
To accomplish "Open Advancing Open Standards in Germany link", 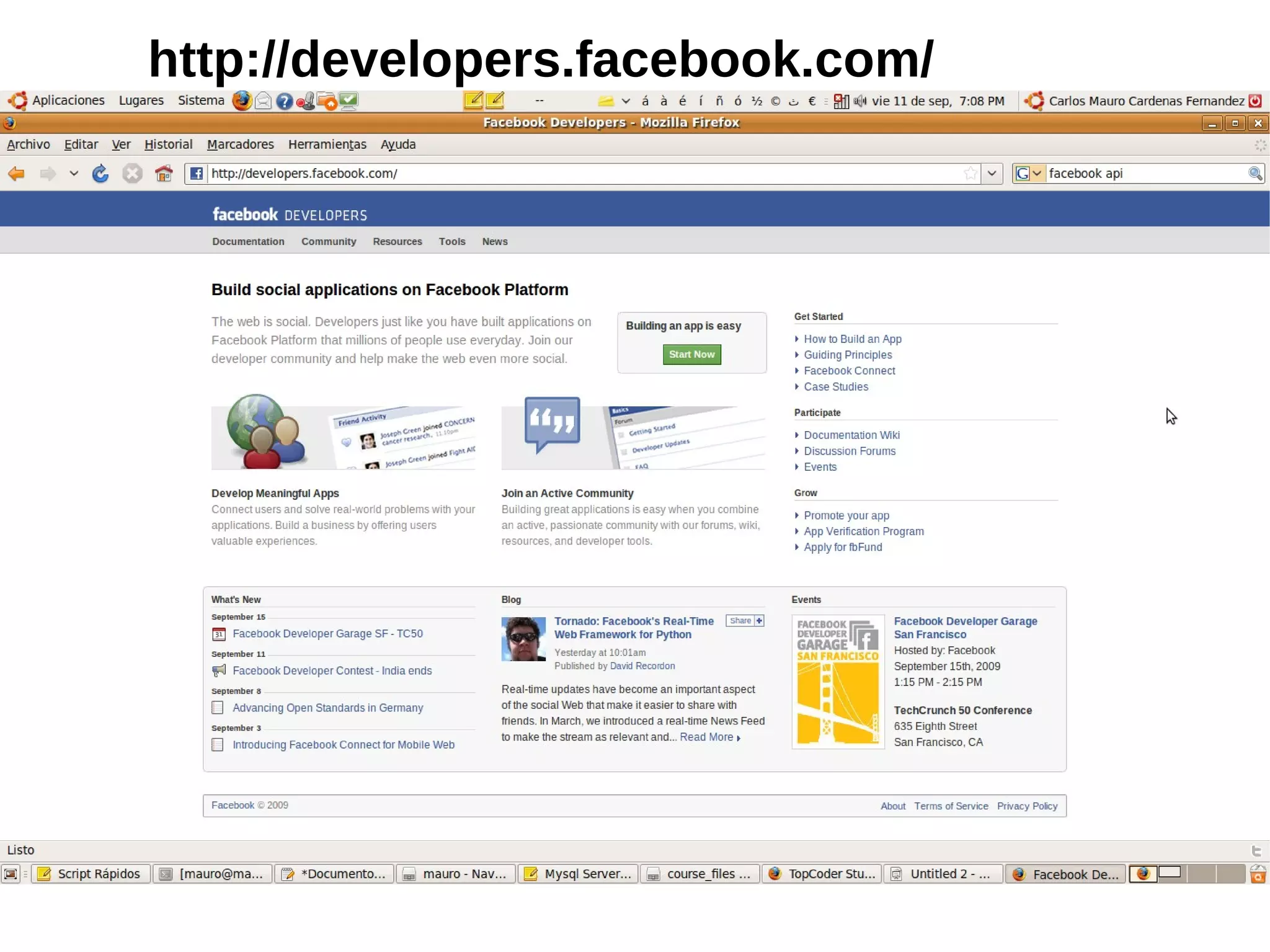I will click(x=327, y=708).
